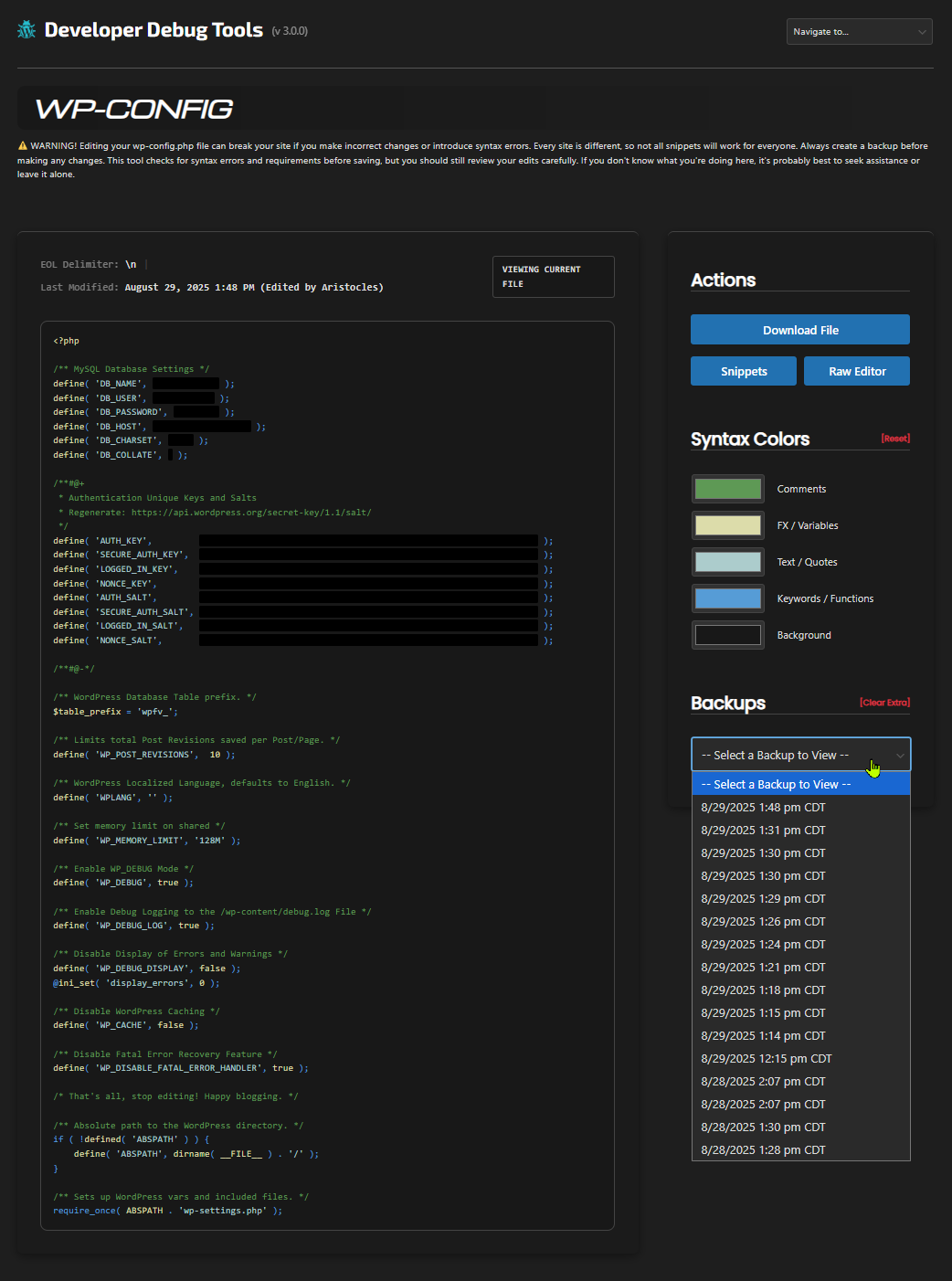This screenshot has height=1281, width=952.
Task: Edit the Background color swatch
Action: [x=727, y=634]
